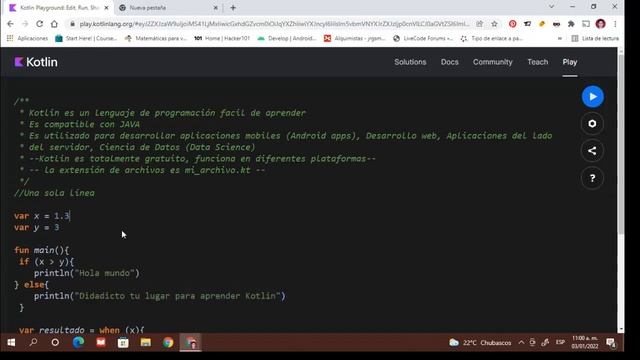Click the page vertical scrollbar
The height and width of the screenshot is (360, 640).
[x=621, y=143]
